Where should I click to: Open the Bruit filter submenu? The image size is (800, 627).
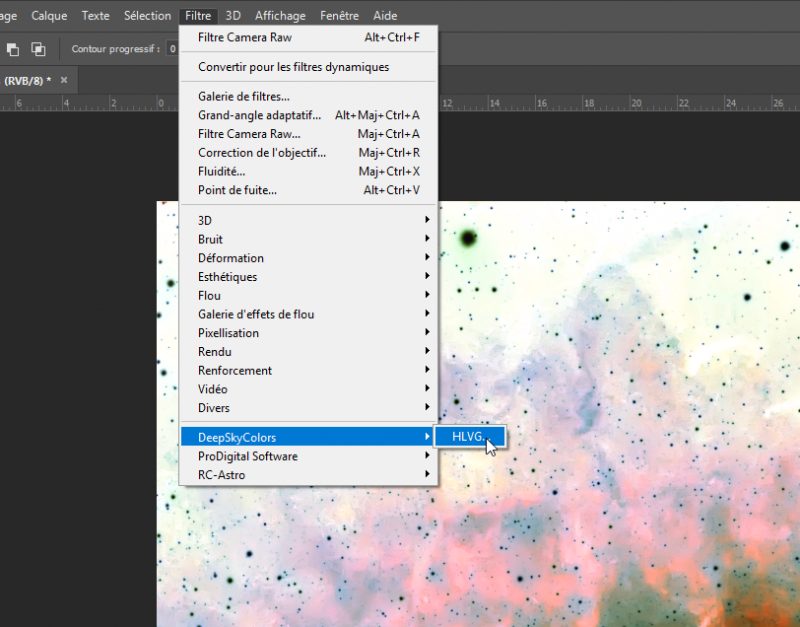[308, 239]
